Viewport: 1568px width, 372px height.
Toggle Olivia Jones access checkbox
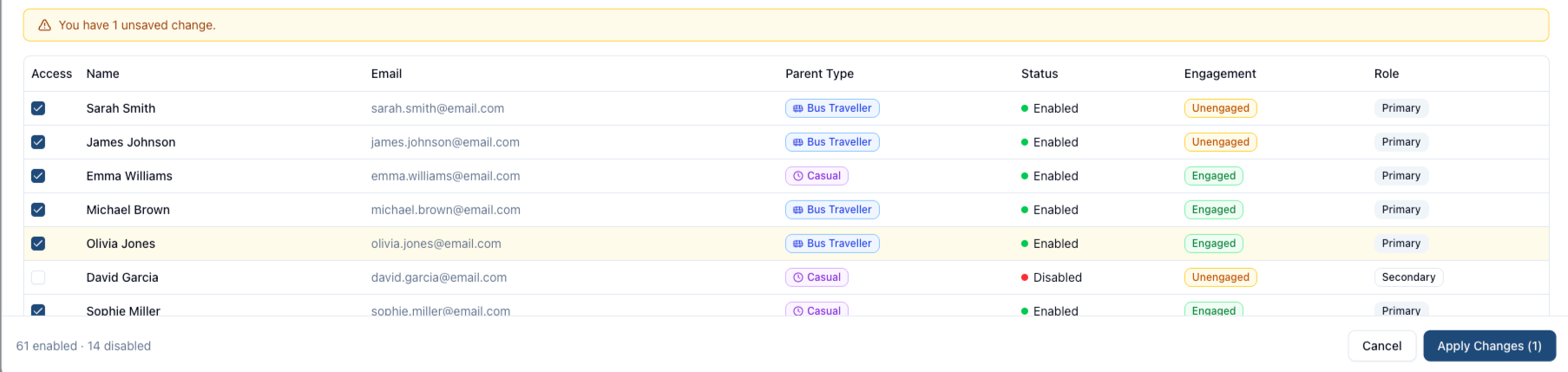38,244
